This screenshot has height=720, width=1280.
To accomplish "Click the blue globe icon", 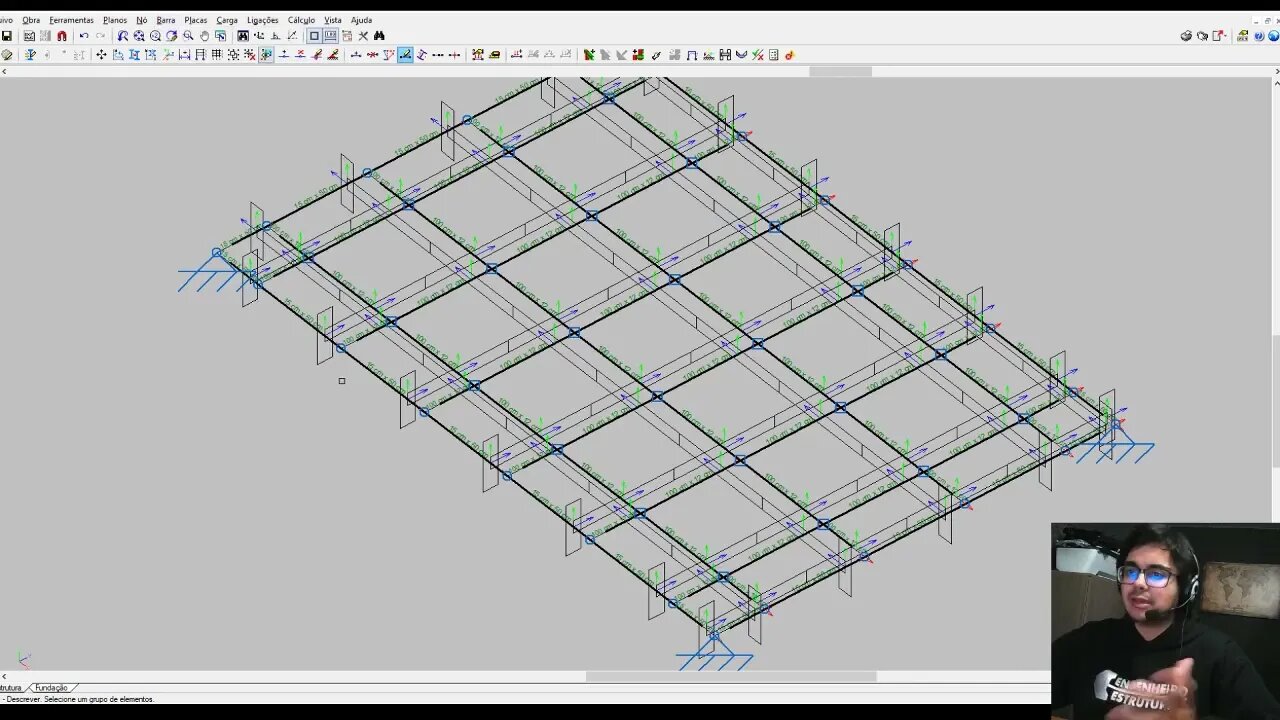I will 1274,36.
